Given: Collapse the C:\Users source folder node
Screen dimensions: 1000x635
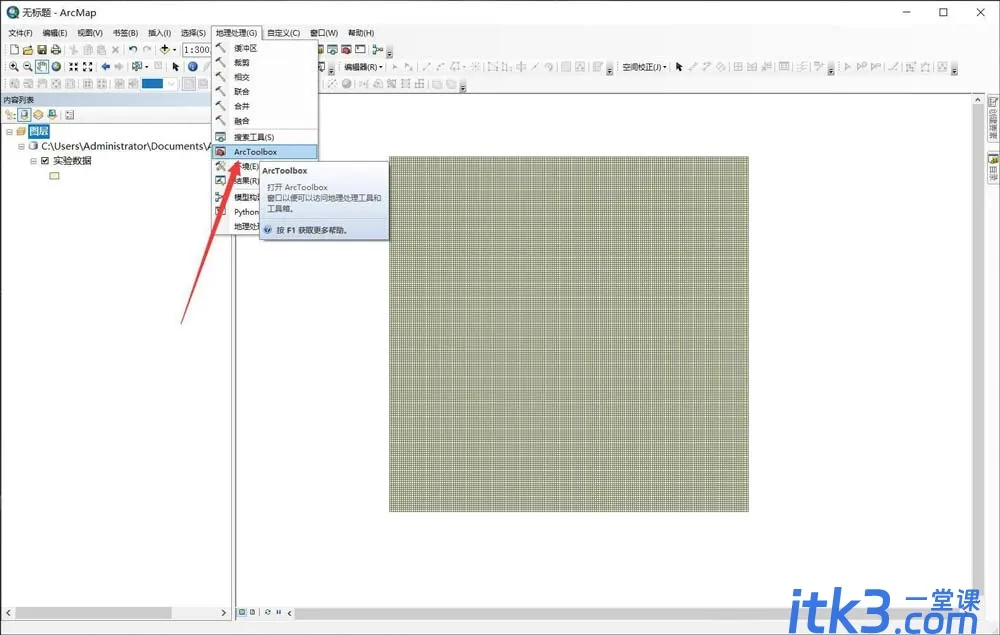Looking at the screenshot, I should 21,146.
